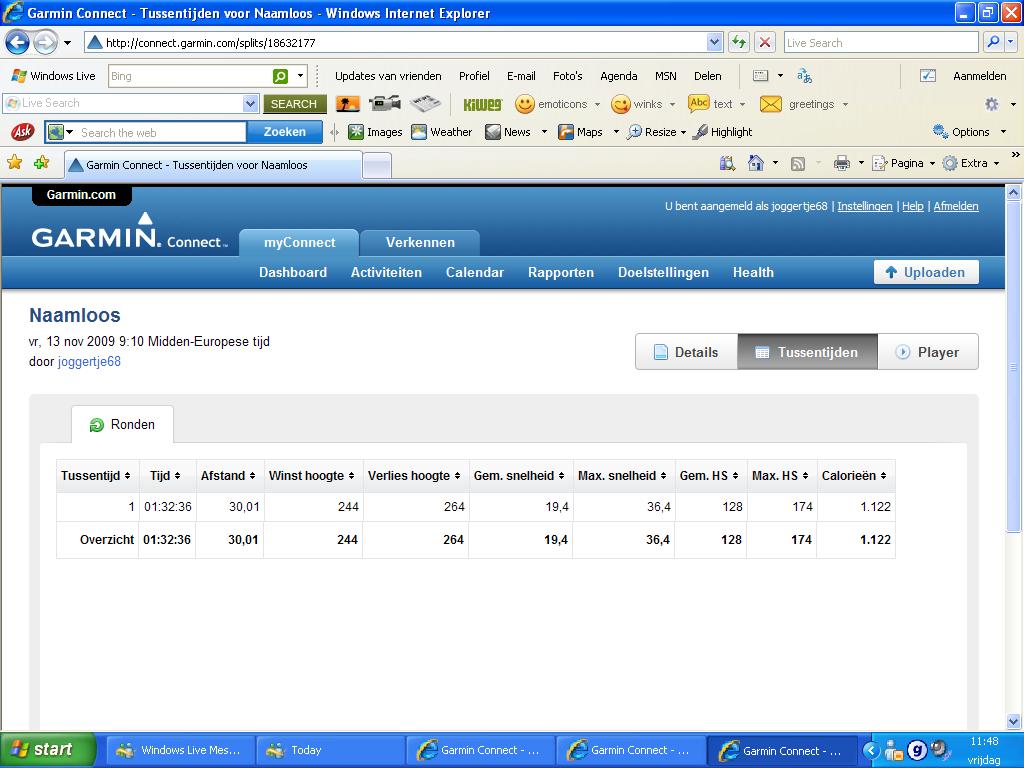Refresh the page using green arrows icon
1024x768 pixels.
click(x=739, y=42)
